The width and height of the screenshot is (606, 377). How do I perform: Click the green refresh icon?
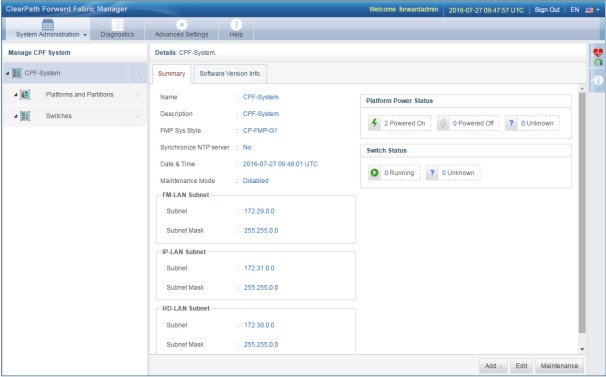coord(599,62)
